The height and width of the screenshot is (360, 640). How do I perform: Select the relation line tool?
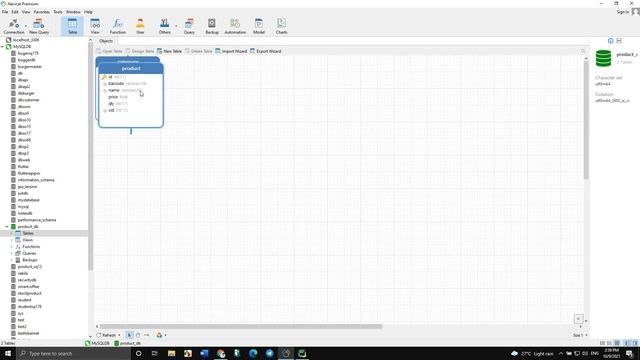click(x=147, y=335)
